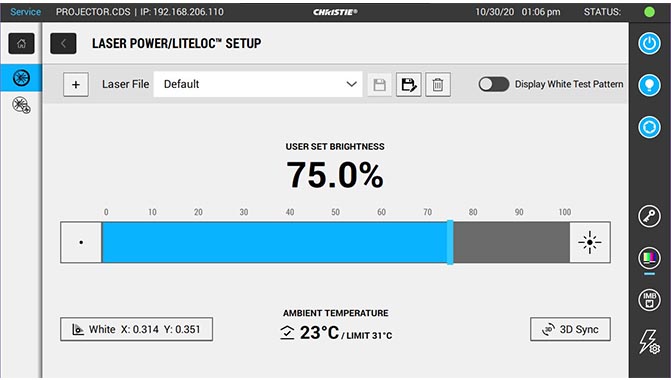Open the second laser settings sidebar icon
This screenshot has height=380, width=671.
21,105
